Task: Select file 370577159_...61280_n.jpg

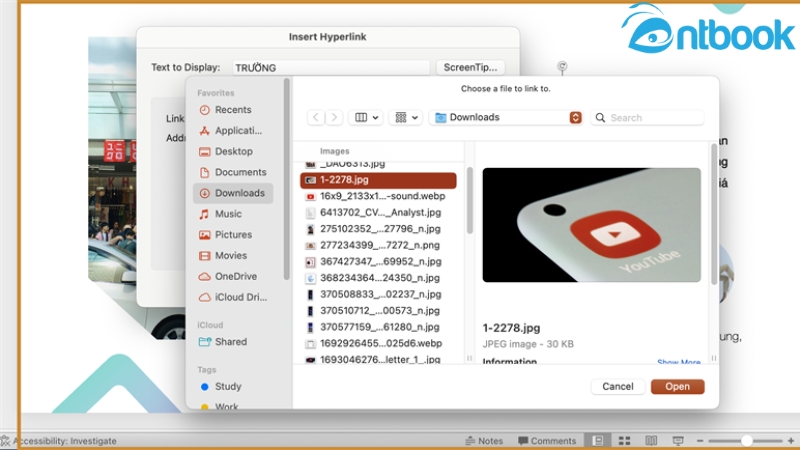Action: (x=378, y=327)
